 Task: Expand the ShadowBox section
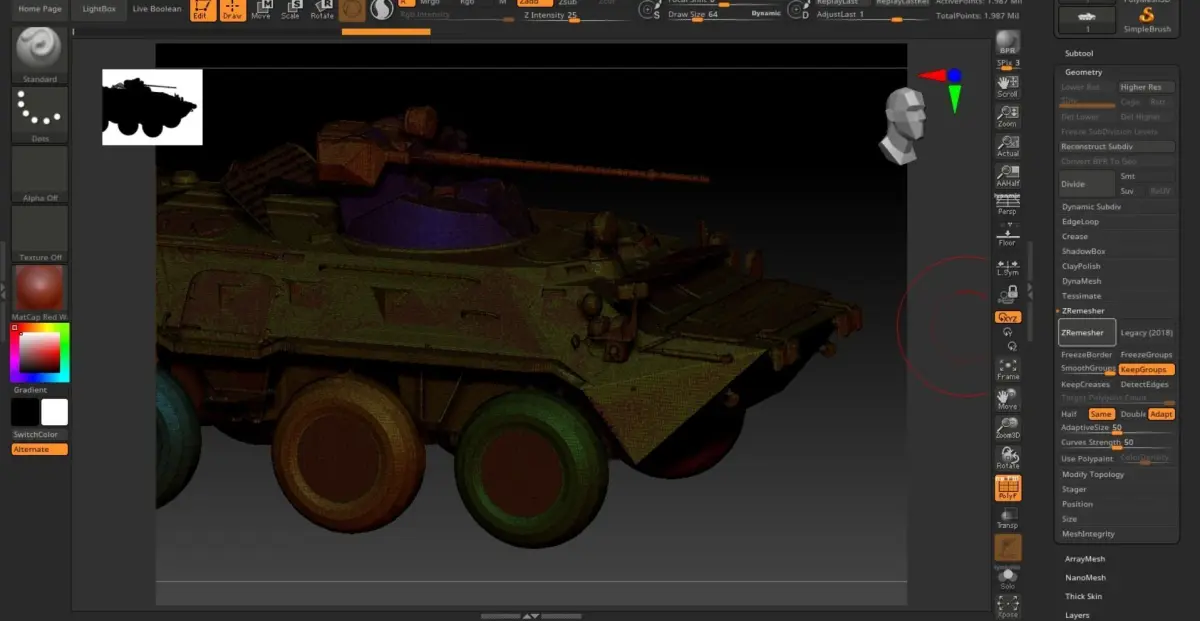click(x=1083, y=251)
